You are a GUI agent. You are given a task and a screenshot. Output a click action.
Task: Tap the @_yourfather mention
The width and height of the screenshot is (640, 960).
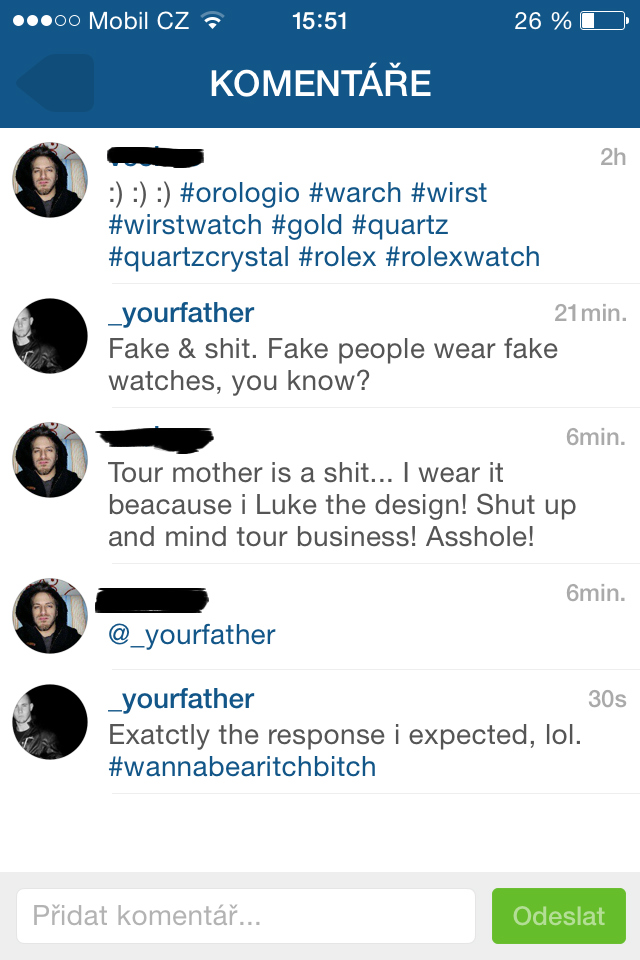(x=191, y=634)
